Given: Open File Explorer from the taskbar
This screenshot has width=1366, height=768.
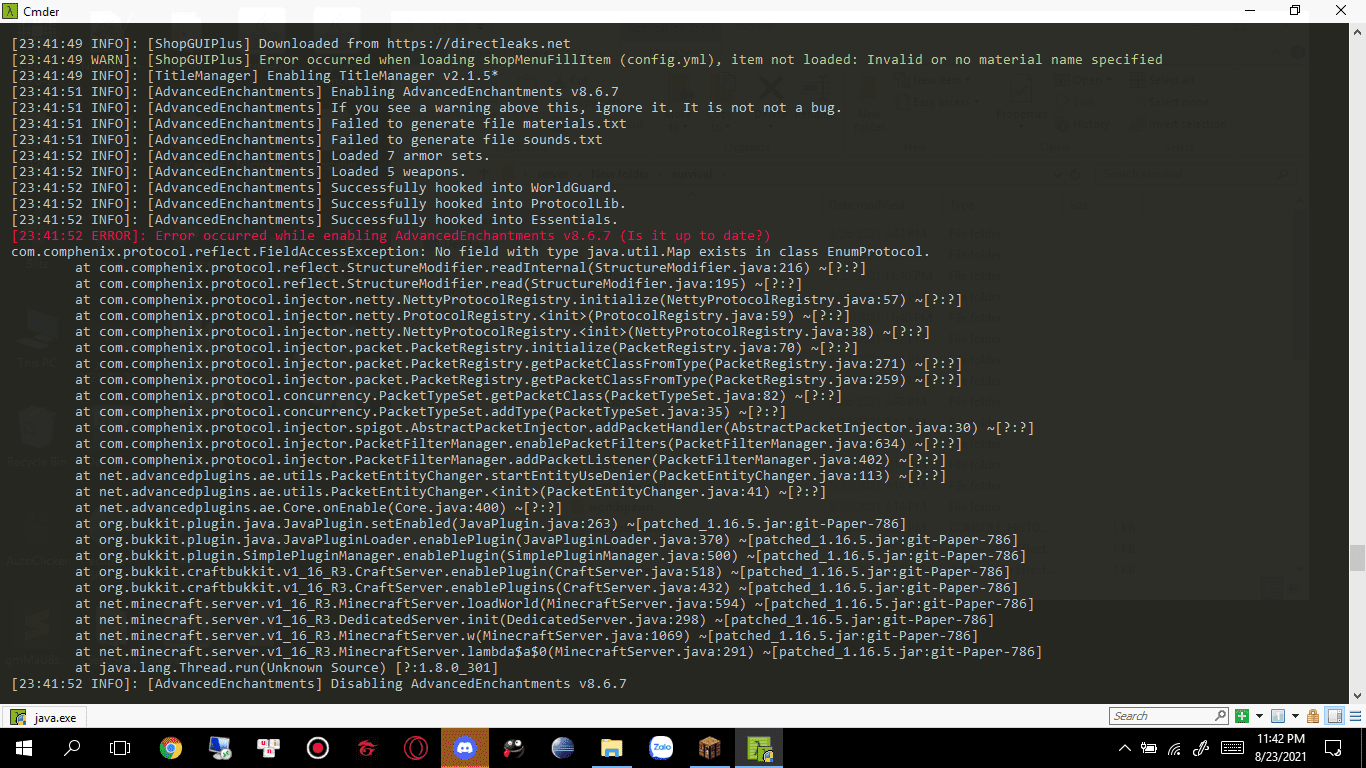Looking at the screenshot, I should click(612, 747).
